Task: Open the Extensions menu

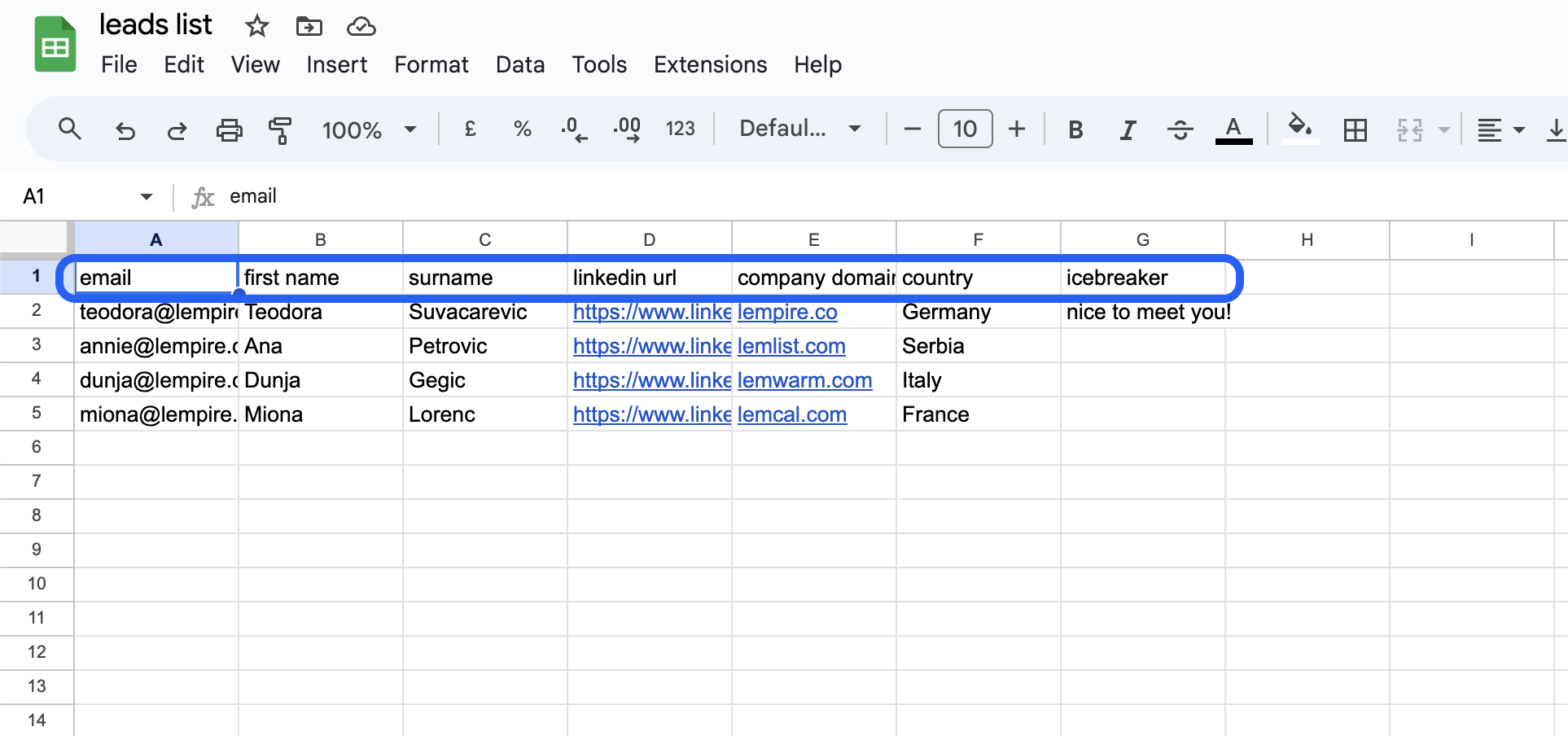Action: tap(709, 64)
